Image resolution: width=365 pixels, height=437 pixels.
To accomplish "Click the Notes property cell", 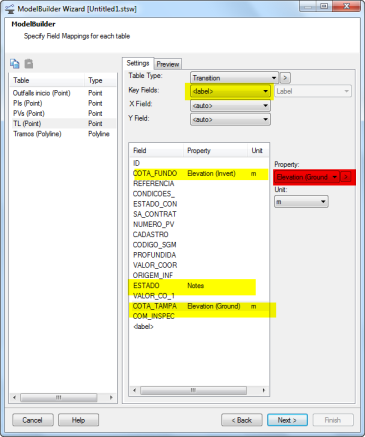I will [196, 286].
